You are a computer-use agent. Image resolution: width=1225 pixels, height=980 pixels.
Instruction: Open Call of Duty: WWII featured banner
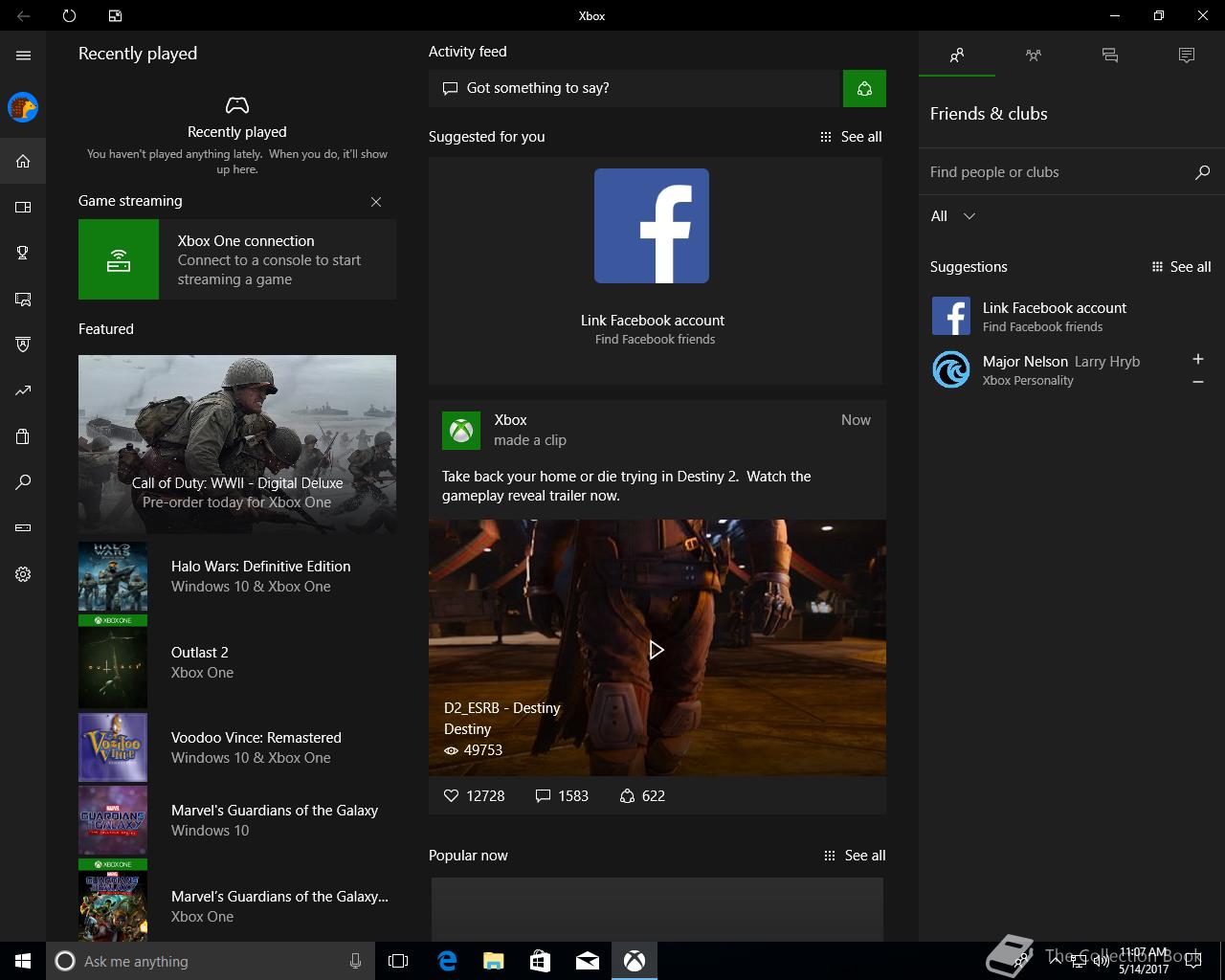tap(237, 444)
